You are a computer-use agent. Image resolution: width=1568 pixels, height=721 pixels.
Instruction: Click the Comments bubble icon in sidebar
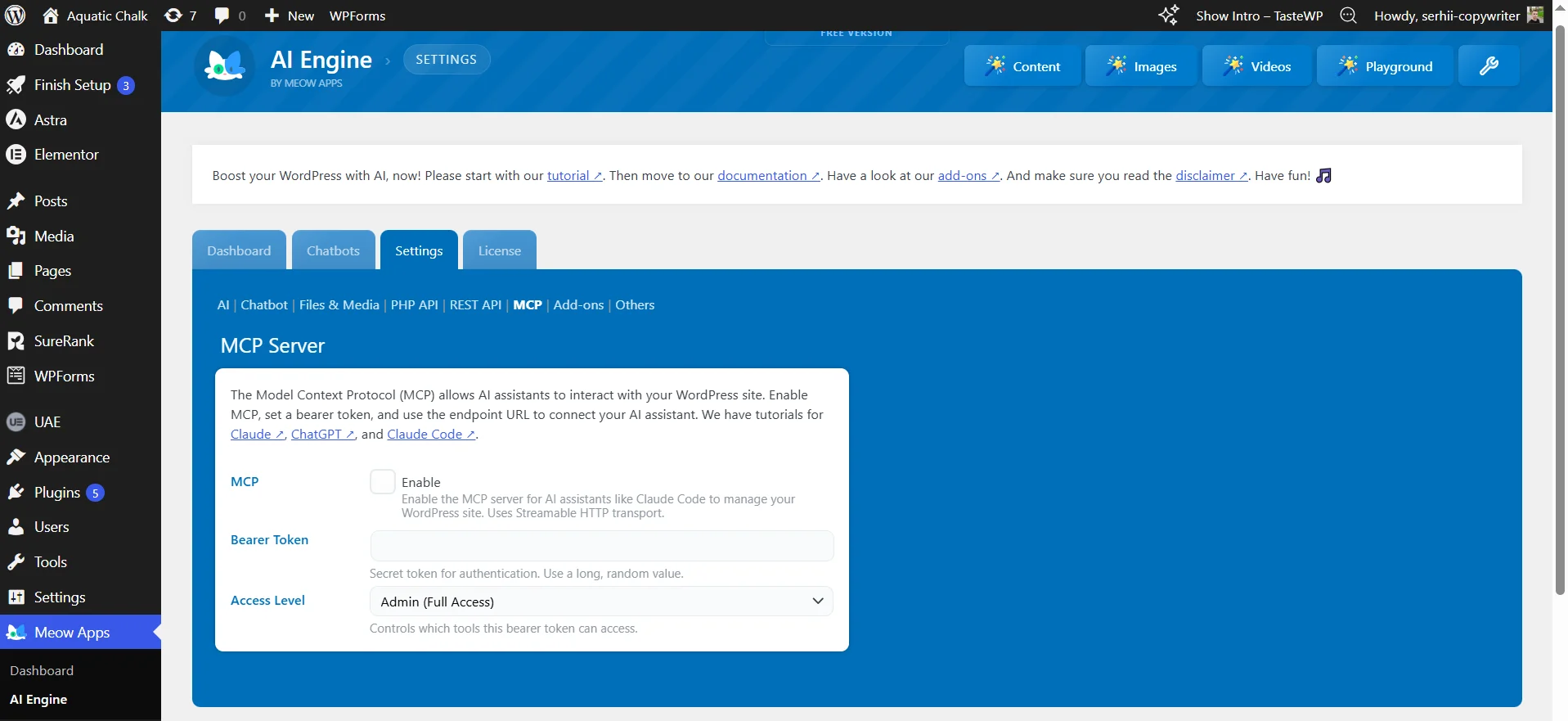(x=16, y=306)
